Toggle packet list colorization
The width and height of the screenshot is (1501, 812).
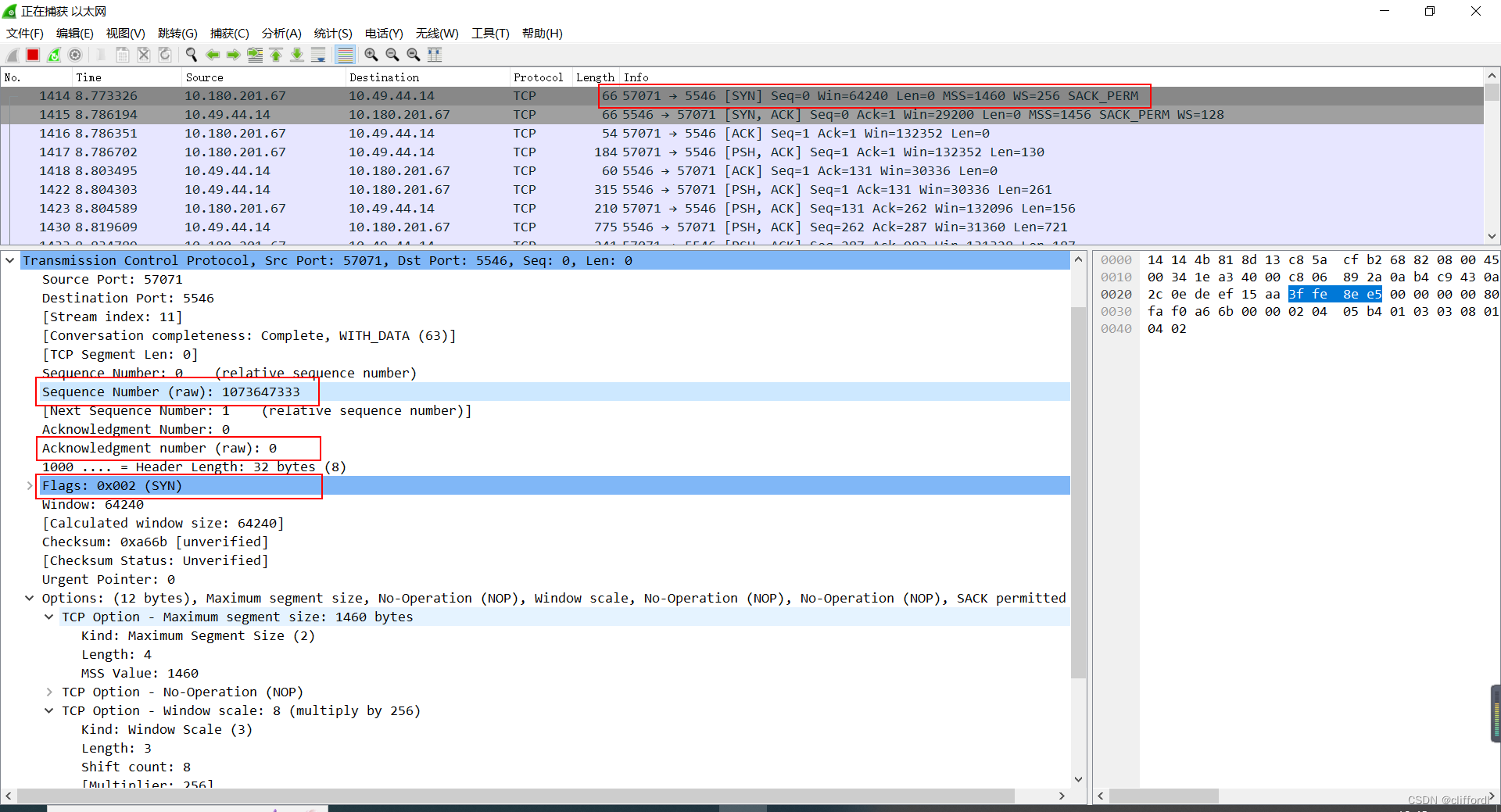[x=345, y=55]
